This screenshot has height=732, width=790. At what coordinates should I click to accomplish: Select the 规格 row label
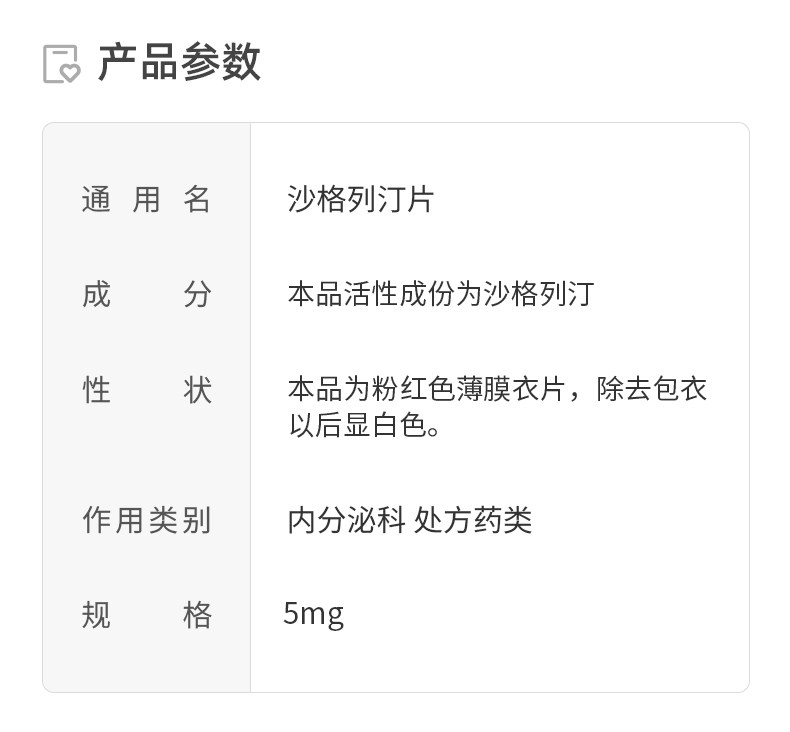pyautogui.click(x=146, y=614)
